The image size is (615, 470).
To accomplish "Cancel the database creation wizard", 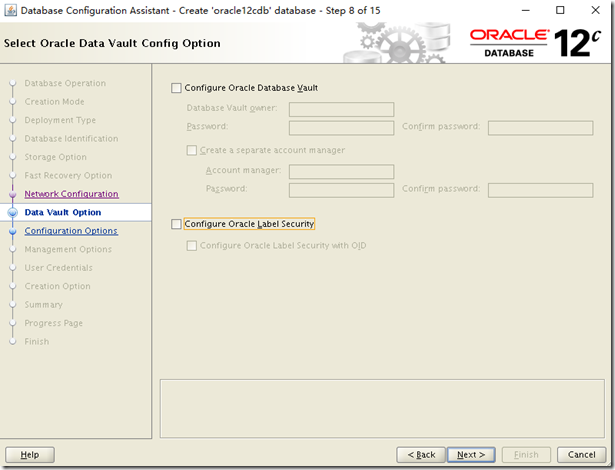I will 582,455.
